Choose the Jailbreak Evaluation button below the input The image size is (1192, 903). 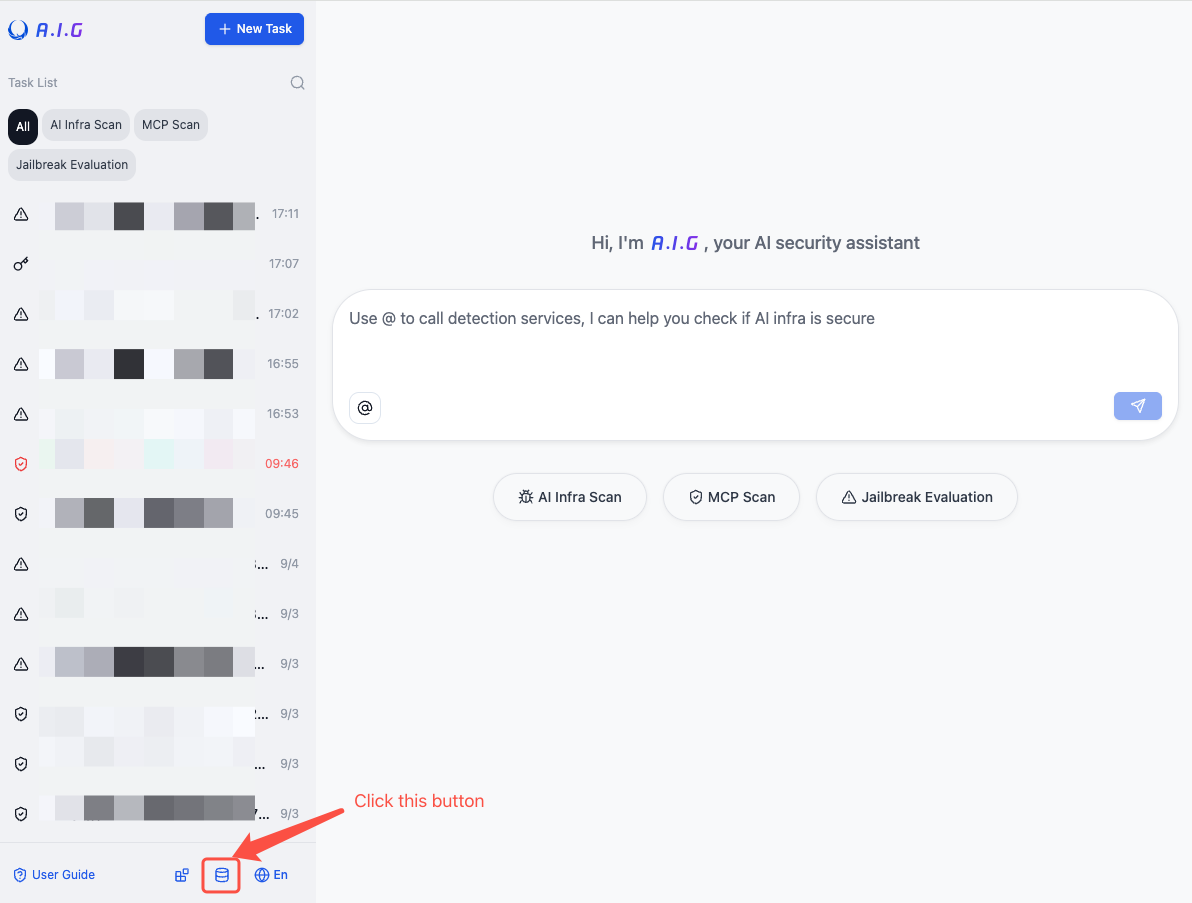[x=916, y=497]
